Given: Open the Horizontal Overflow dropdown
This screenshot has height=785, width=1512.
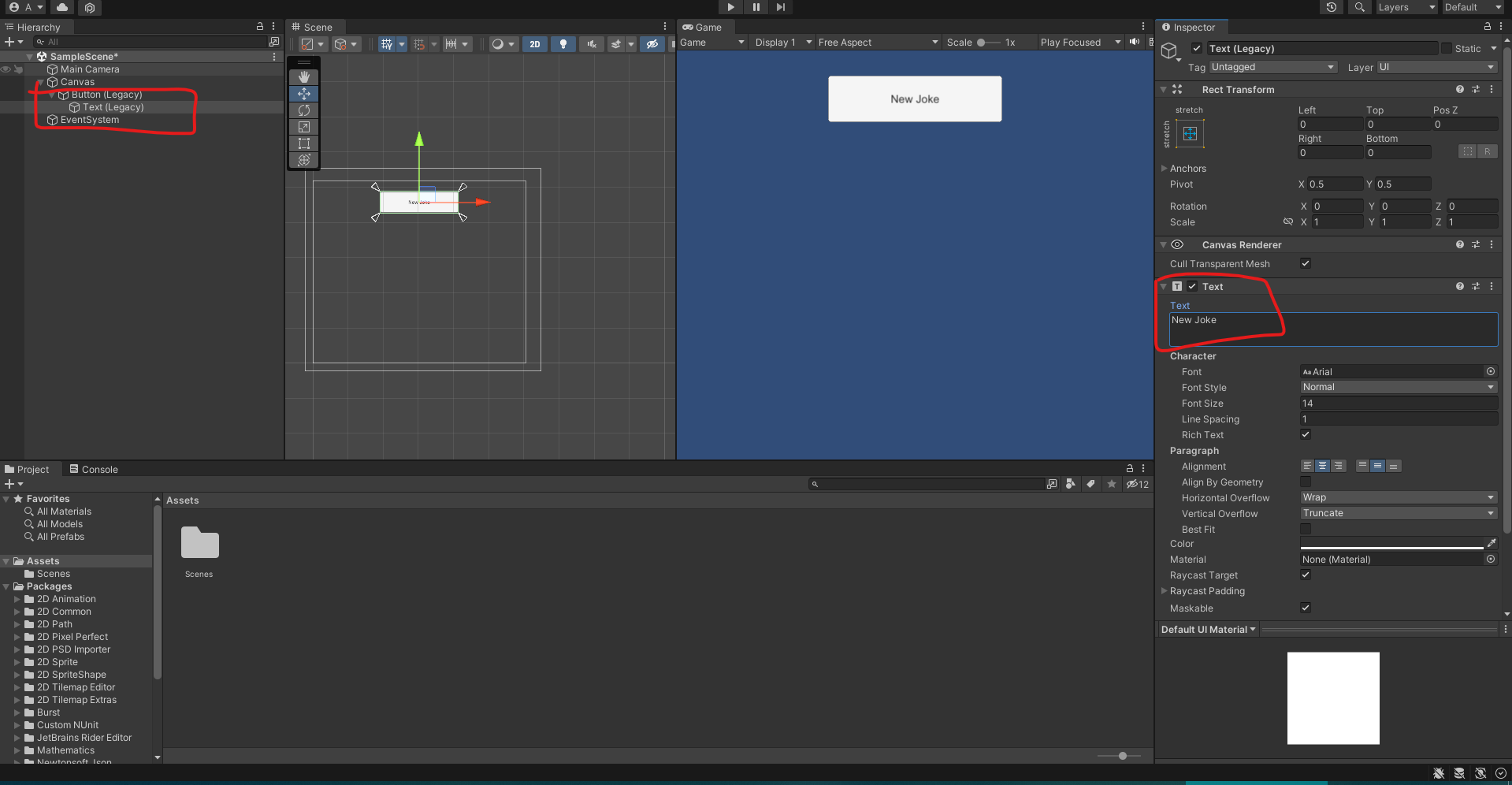Looking at the screenshot, I should [1398, 497].
